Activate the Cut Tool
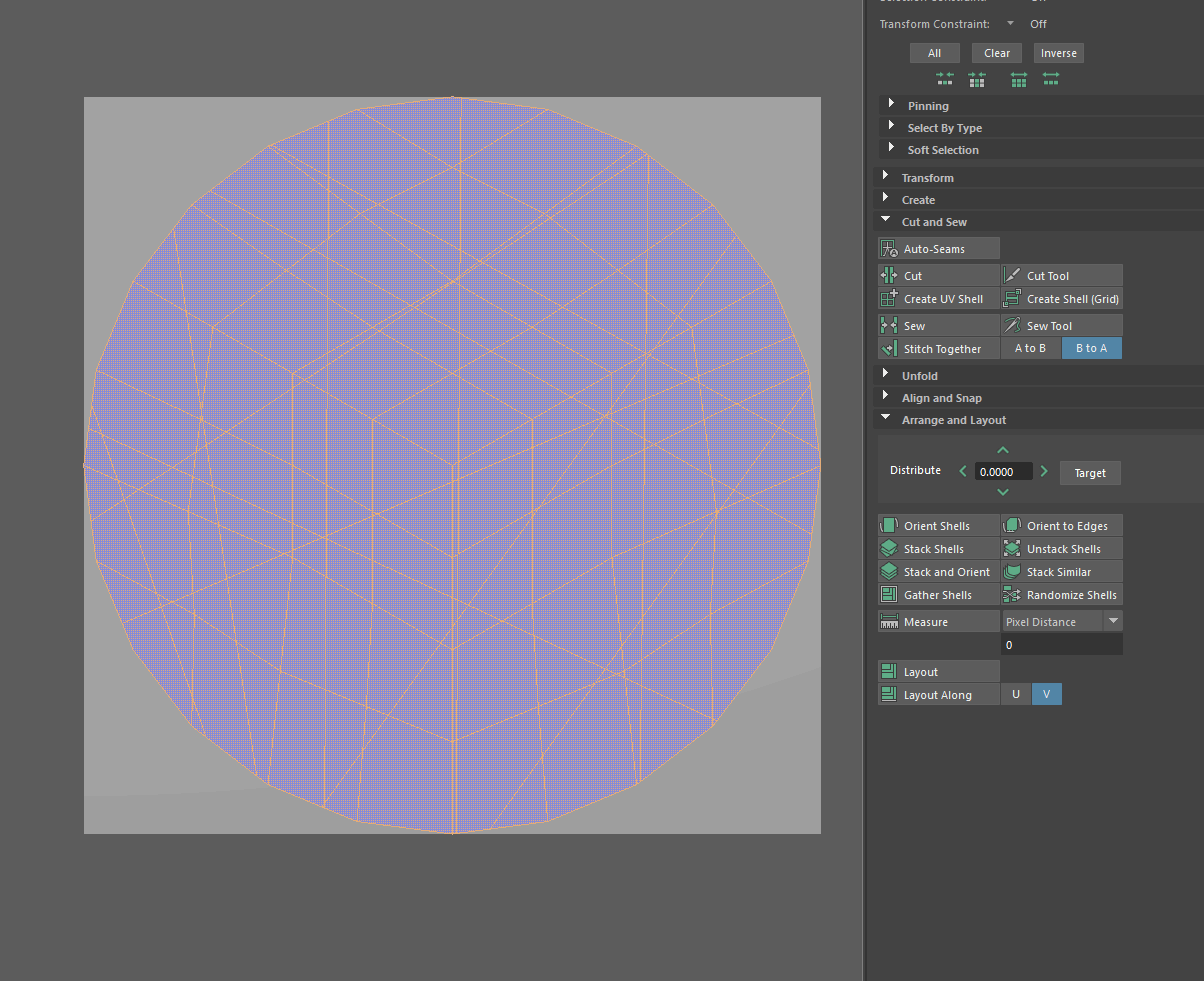The height and width of the screenshot is (981, 1204). pyautogui.click(x=1062, y=275)
